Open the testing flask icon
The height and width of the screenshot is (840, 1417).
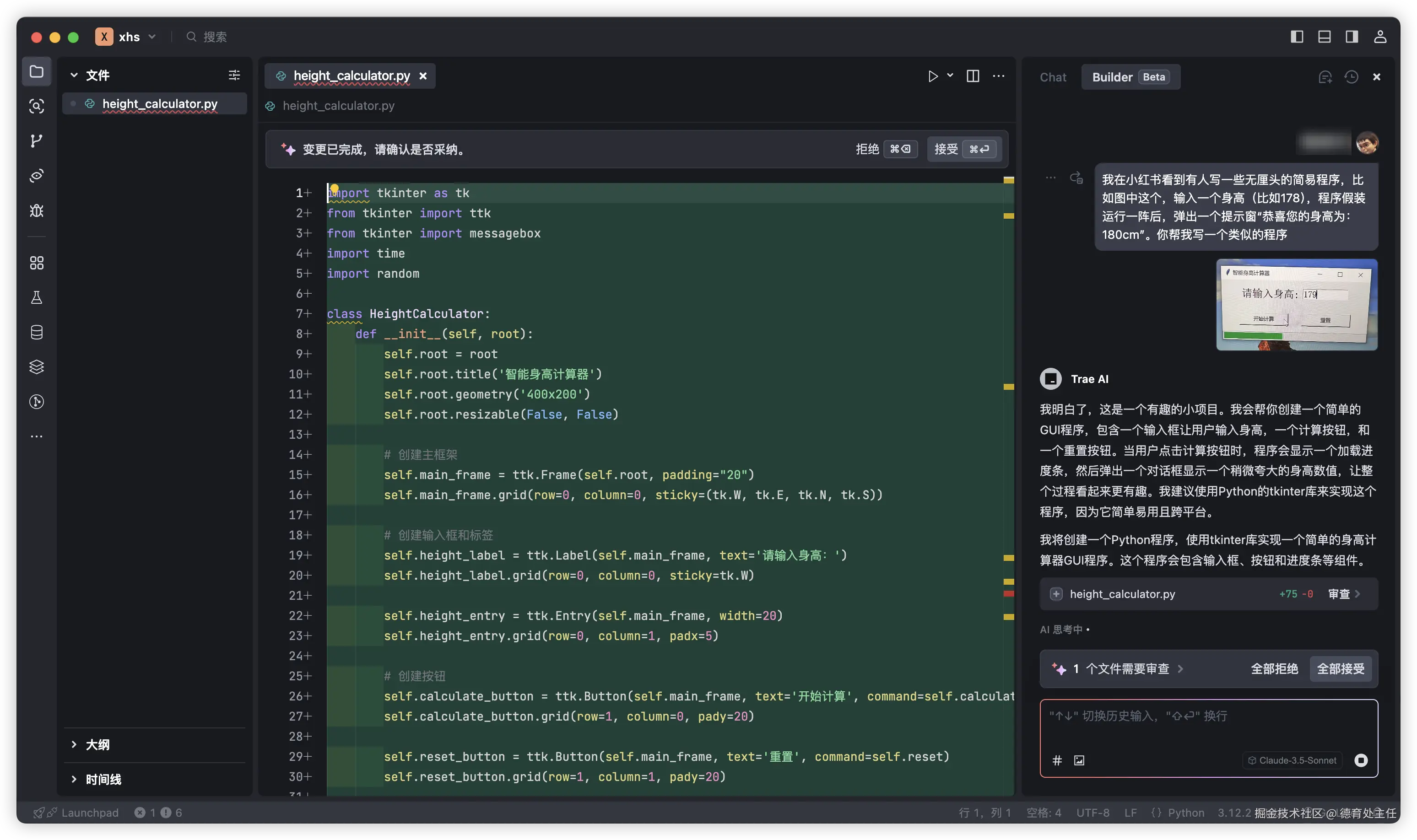tap(36, 298)
